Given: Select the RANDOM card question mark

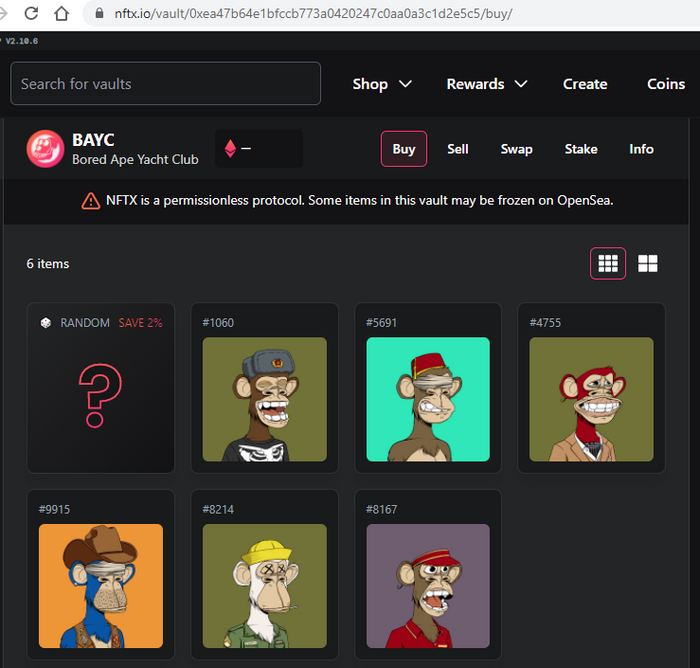Looking at the screenshot, I should pos(100,396).
